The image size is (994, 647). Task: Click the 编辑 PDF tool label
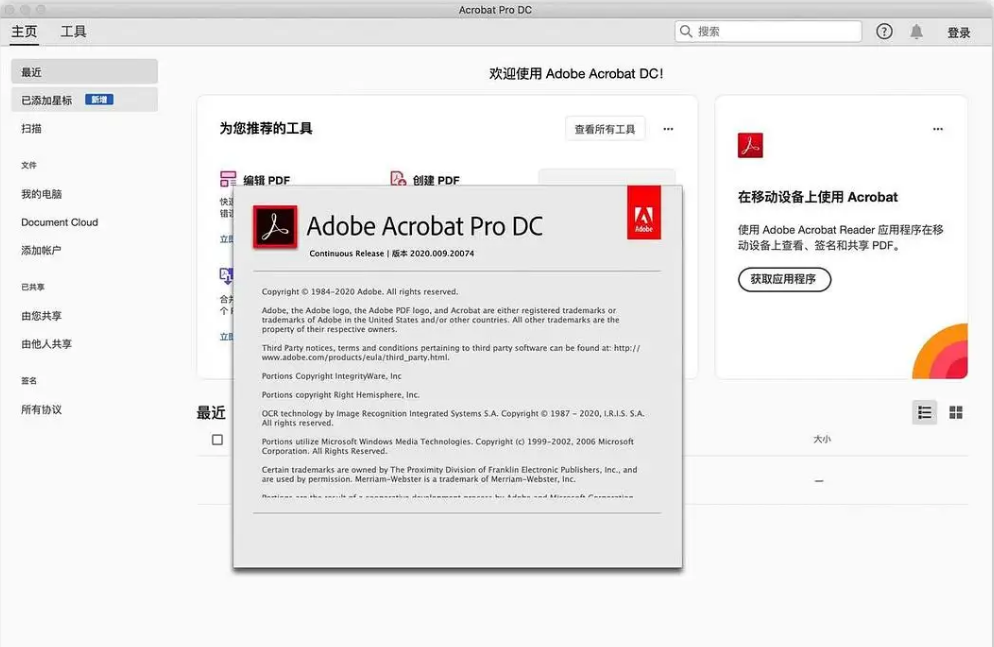tap(267, 180)
